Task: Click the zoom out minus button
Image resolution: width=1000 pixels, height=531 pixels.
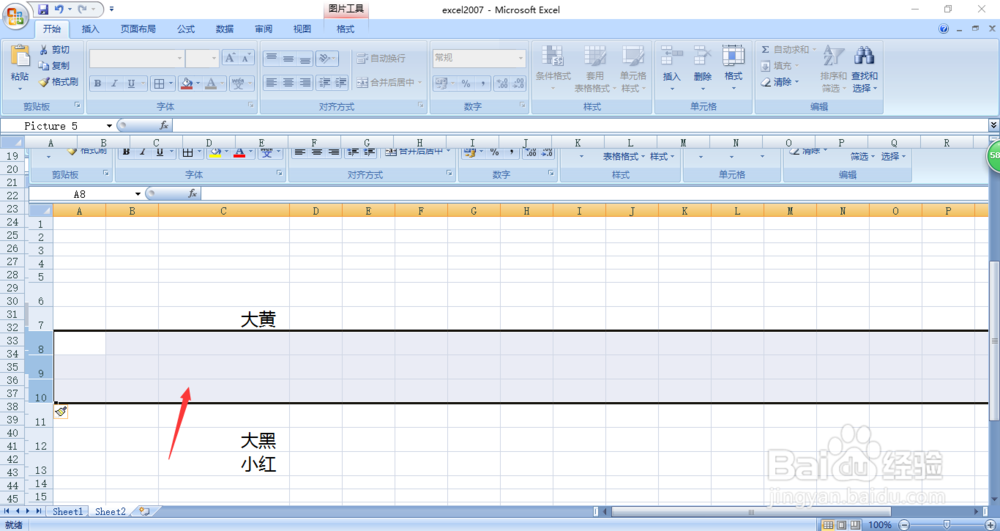Action: click(903, 525)
